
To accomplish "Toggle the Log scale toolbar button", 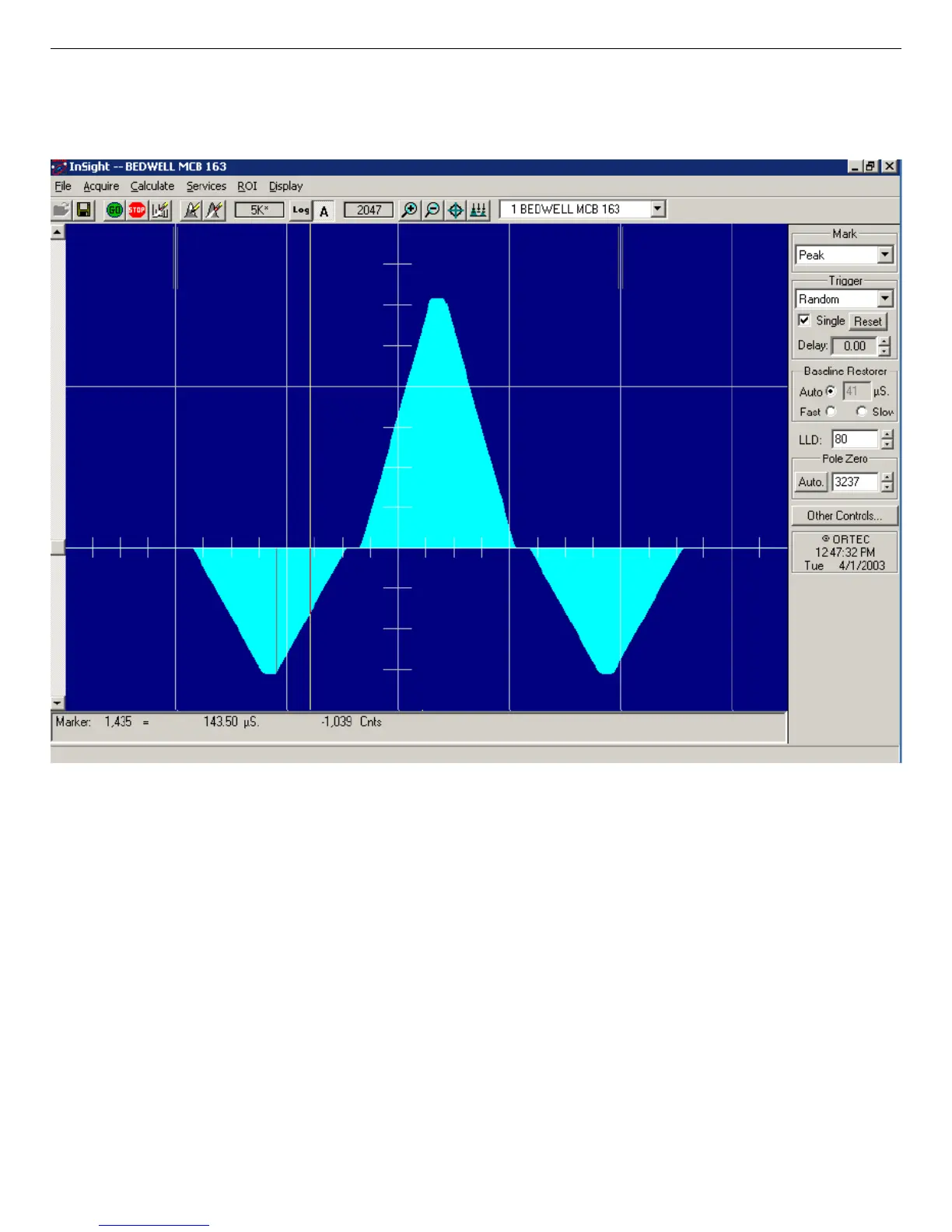I will 301,210.
